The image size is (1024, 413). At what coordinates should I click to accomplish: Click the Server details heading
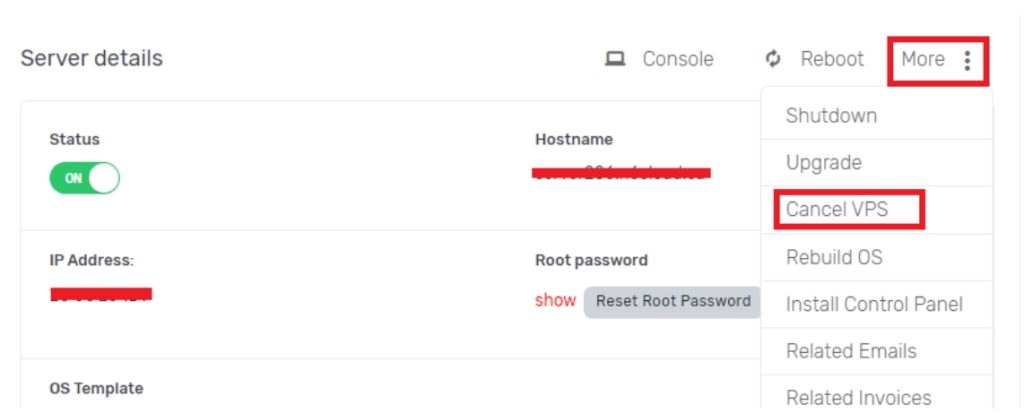pos(91,58)
